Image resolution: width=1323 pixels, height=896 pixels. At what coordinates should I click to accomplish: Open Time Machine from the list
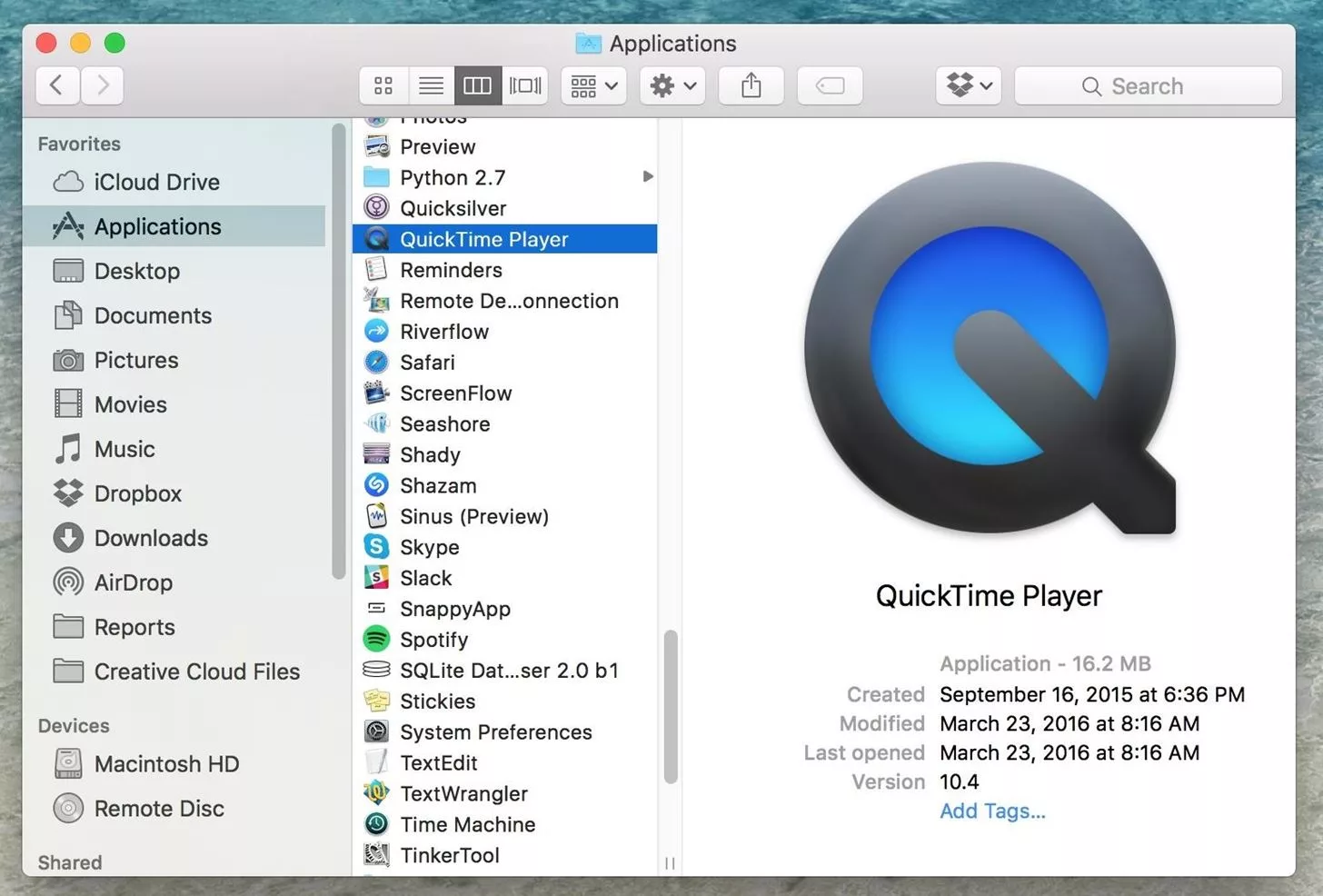click(467, 824)
